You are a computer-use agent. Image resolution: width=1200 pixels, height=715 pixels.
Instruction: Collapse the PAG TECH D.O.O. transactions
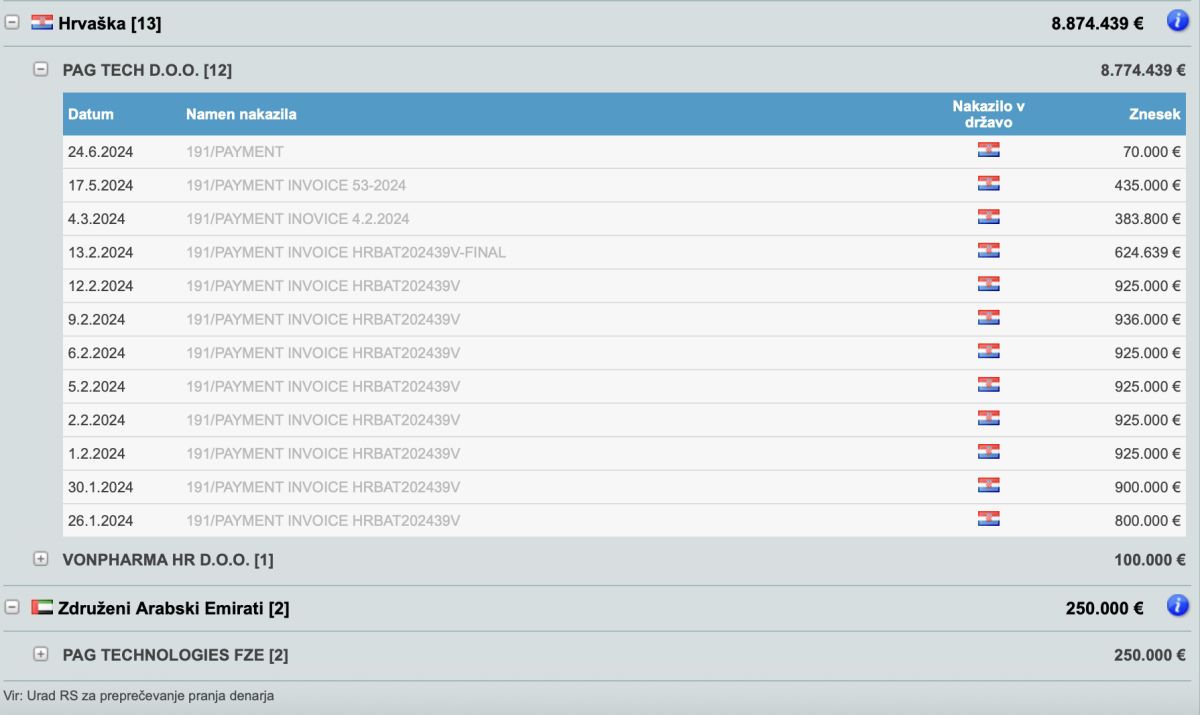pyautogui.click(x=41, y=70)
